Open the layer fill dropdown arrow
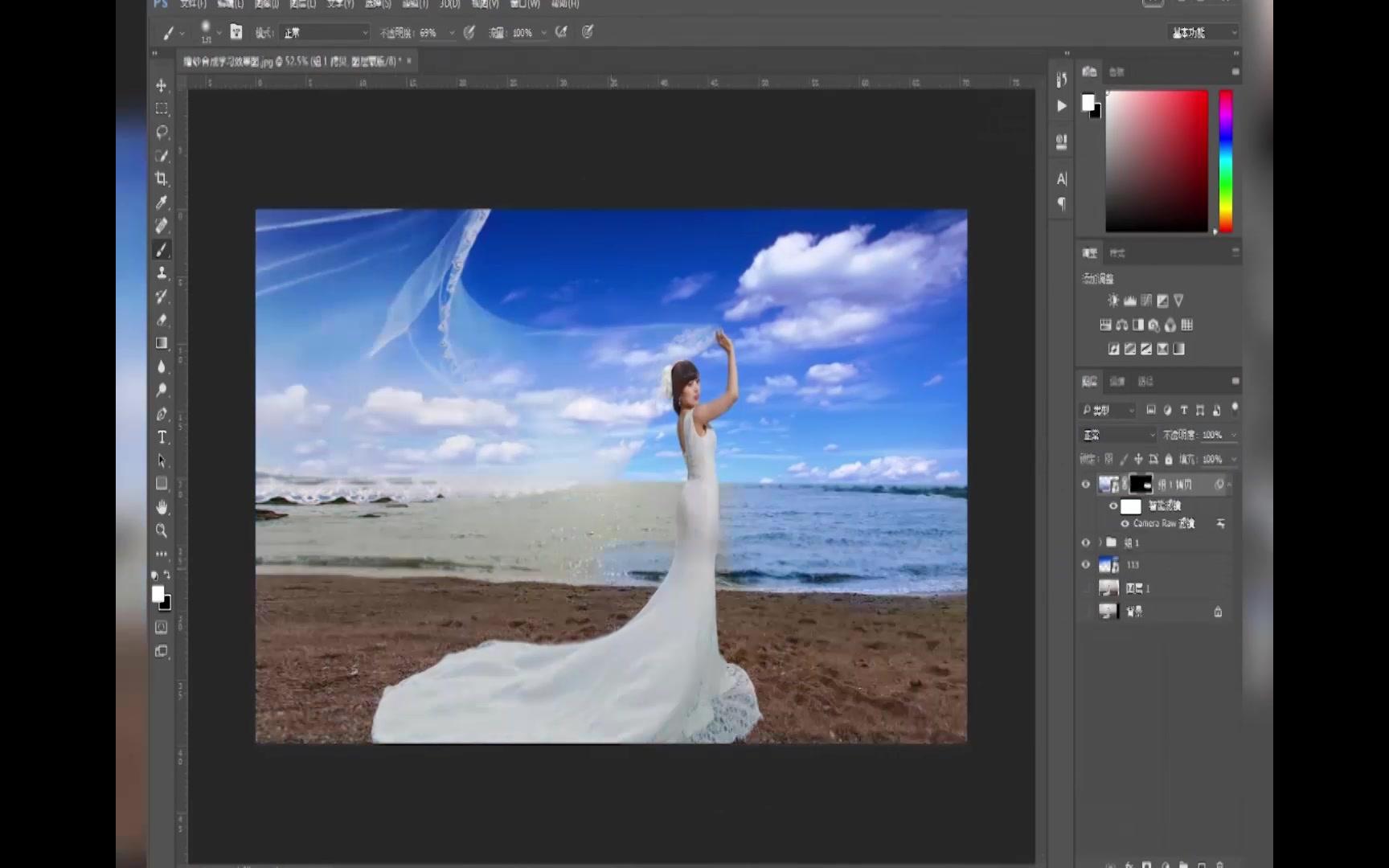This screenshot has width=1389, height=868. [1234, 460]
